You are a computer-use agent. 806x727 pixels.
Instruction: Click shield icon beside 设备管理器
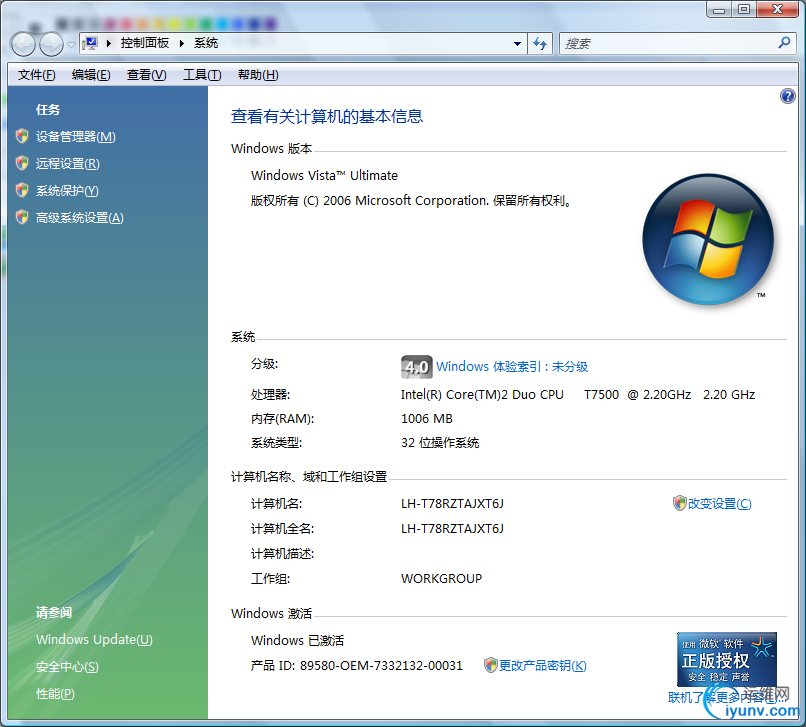(x=22, y=136)
